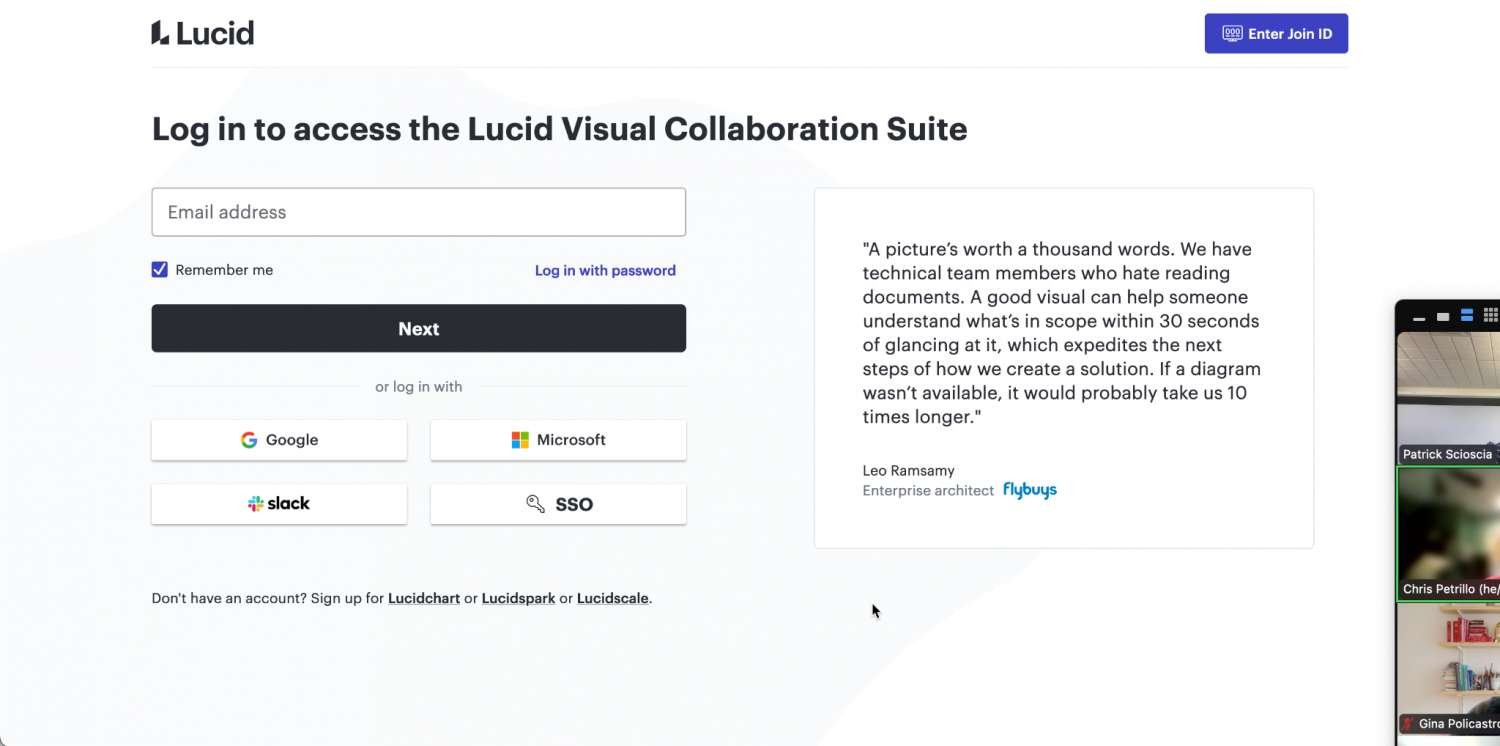Image resolution: width=1500 pixels, height=746 pixels.
Task: Click the "Log in to access" page heading
Action: (559, 129)
